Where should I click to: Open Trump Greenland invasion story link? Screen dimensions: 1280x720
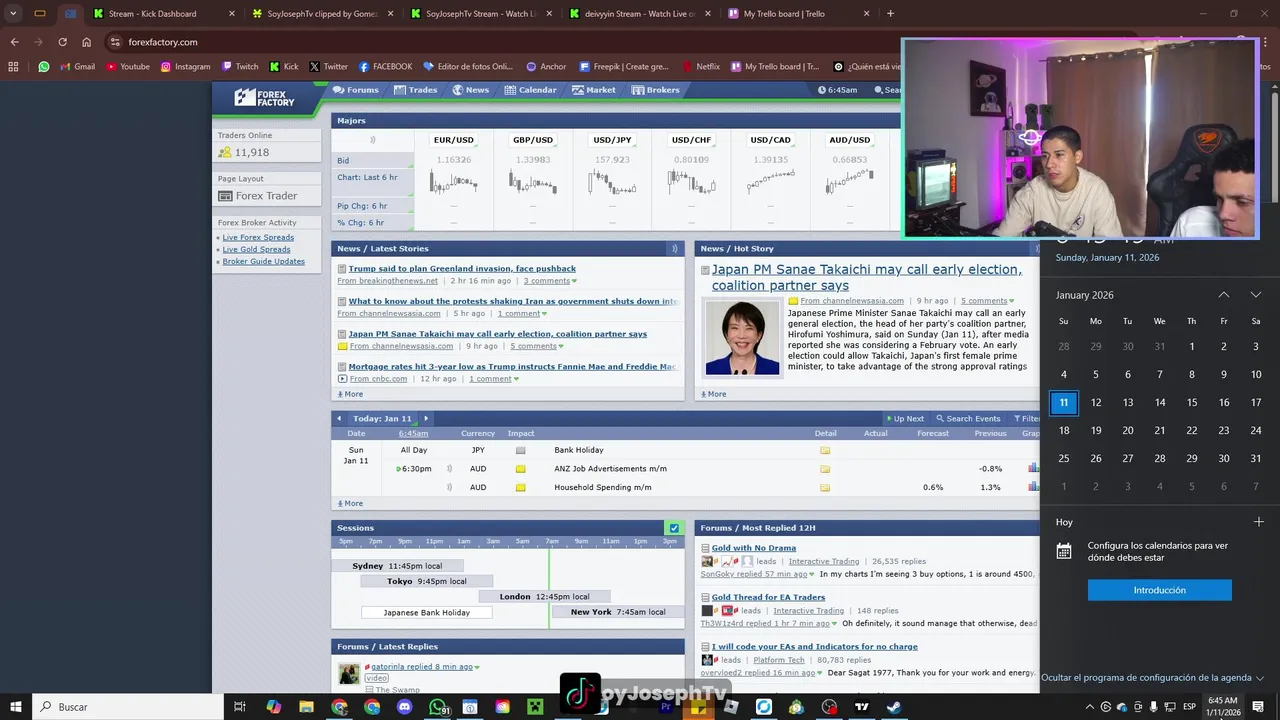point(462,269)
